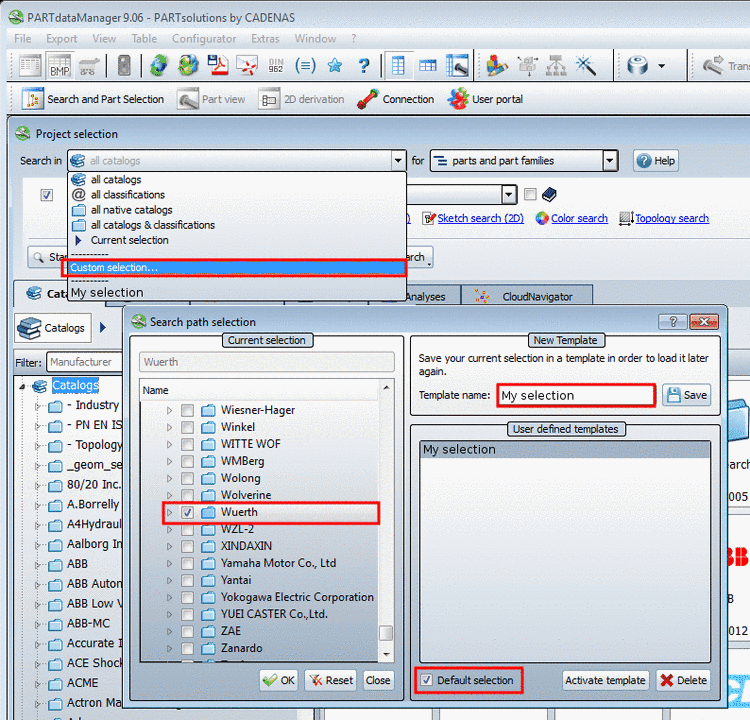Open the Search in catalogs dropdown arrow
Viewport: 750px width, 720px height.
pos(398,161)
